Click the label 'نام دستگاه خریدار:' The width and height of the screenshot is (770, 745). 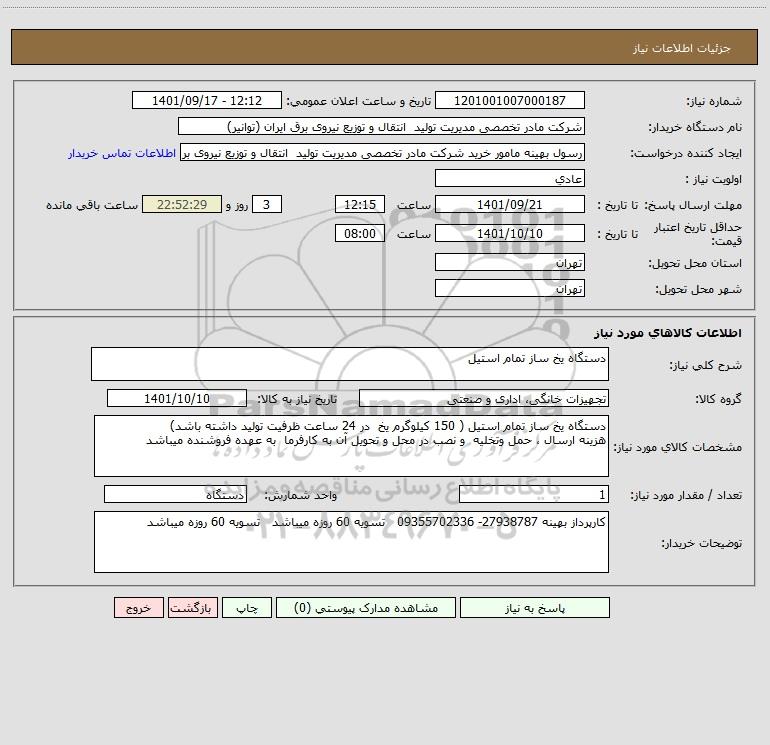[695, 127]
